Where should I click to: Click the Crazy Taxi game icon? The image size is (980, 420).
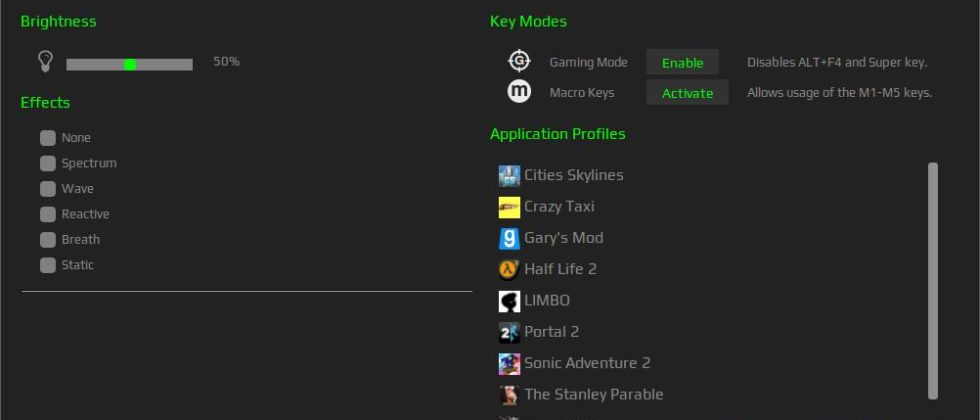point(509,207)
